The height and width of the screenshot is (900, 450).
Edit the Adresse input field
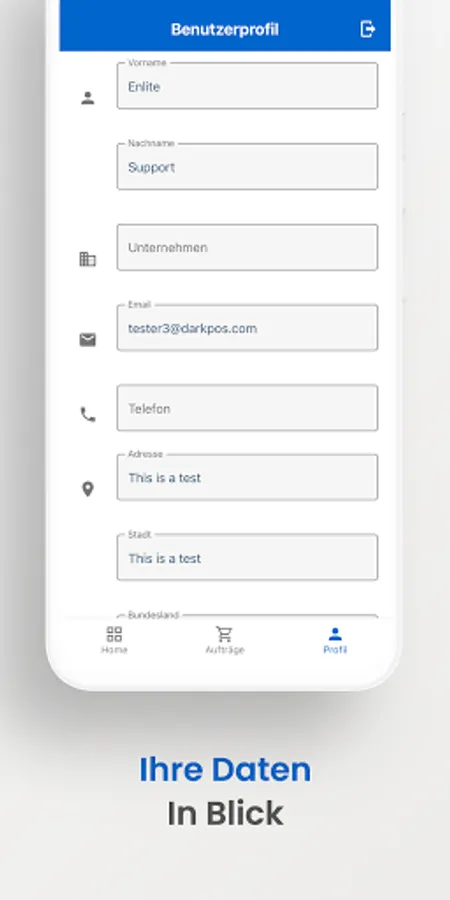[247, 477]
